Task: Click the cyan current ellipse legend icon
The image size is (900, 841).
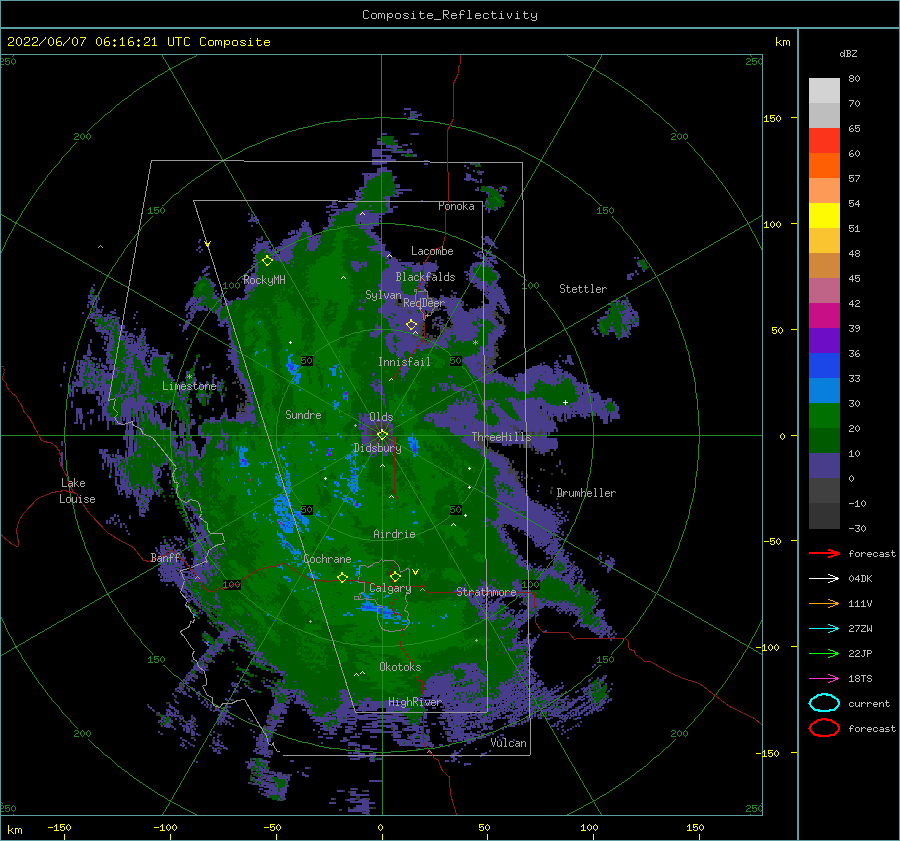Action: click(x=824, y=703)
